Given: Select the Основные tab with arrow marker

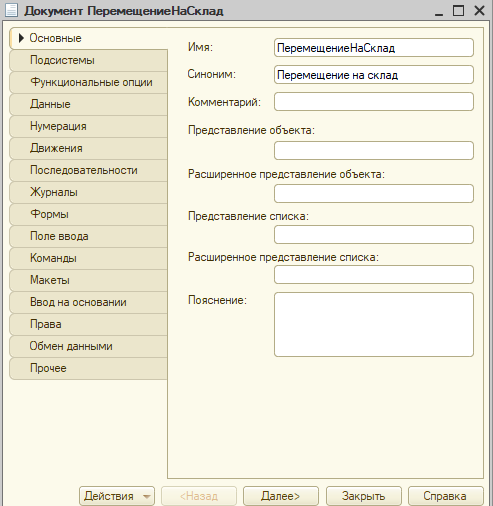Looking at the screenshot, I should 89,38.
